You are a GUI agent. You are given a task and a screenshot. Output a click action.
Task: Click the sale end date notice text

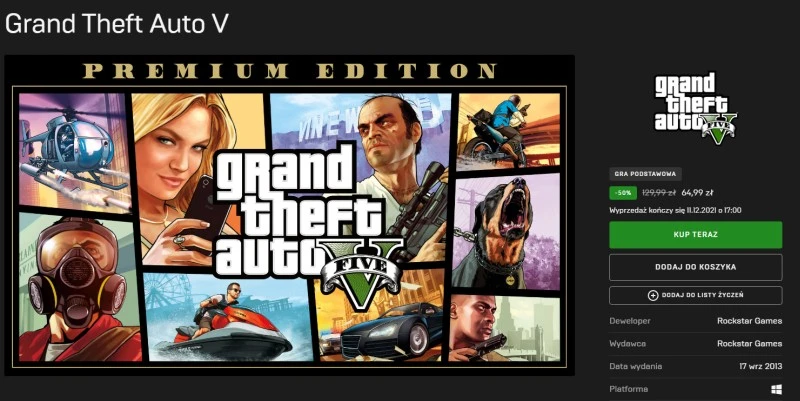[x=675, y=210]
